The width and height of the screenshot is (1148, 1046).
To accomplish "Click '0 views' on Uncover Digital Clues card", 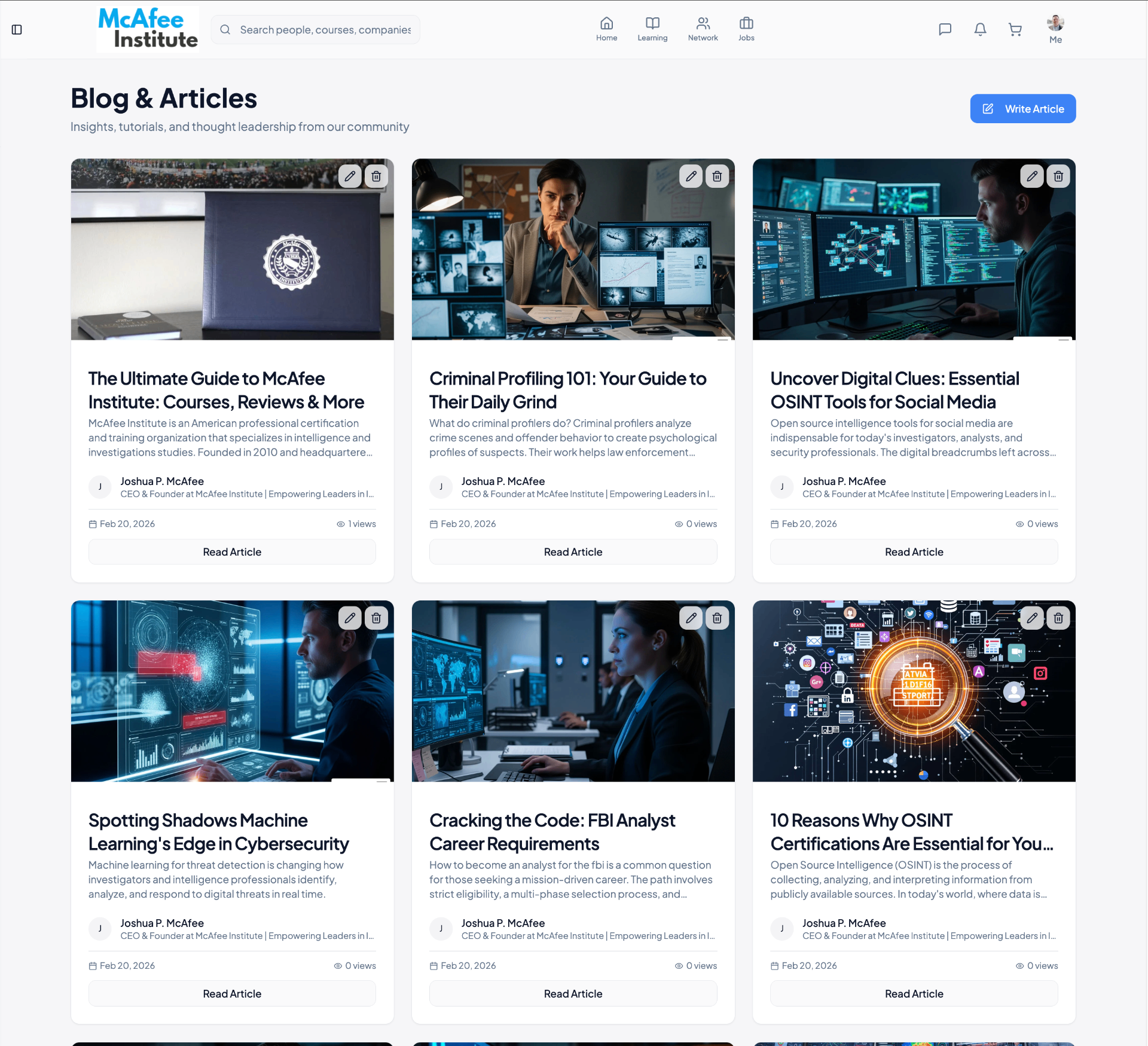I will point(1037,524).
